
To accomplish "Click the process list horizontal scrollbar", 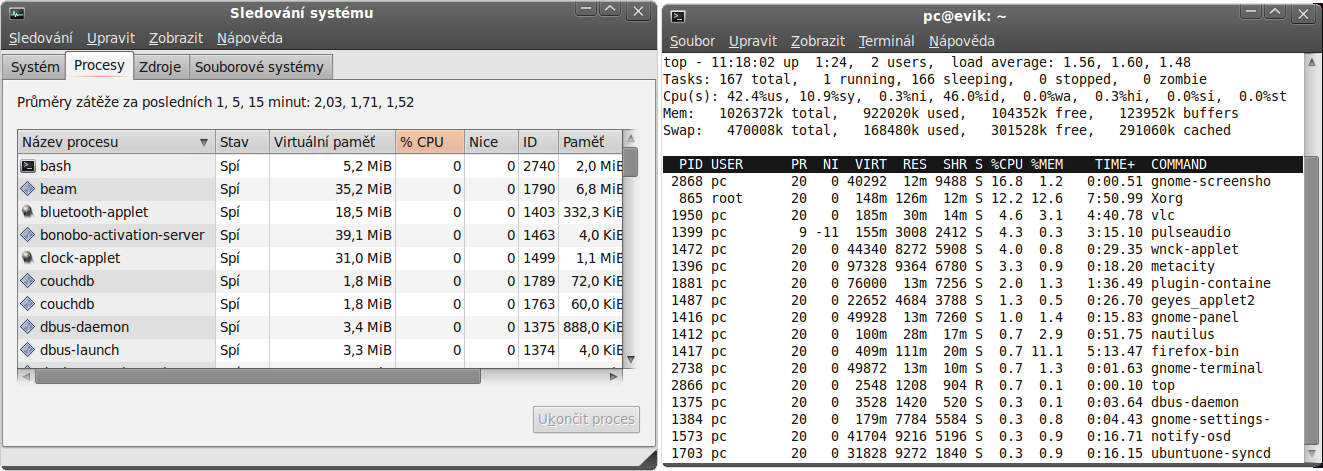I will [x=257, y=376].
